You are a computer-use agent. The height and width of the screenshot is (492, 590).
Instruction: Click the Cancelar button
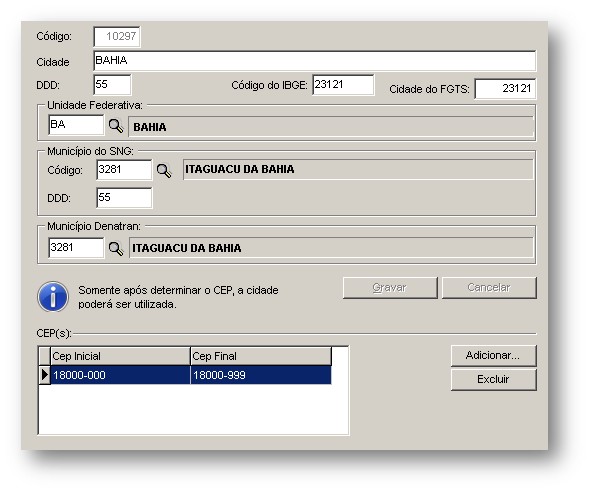click(x=489, y=288)
